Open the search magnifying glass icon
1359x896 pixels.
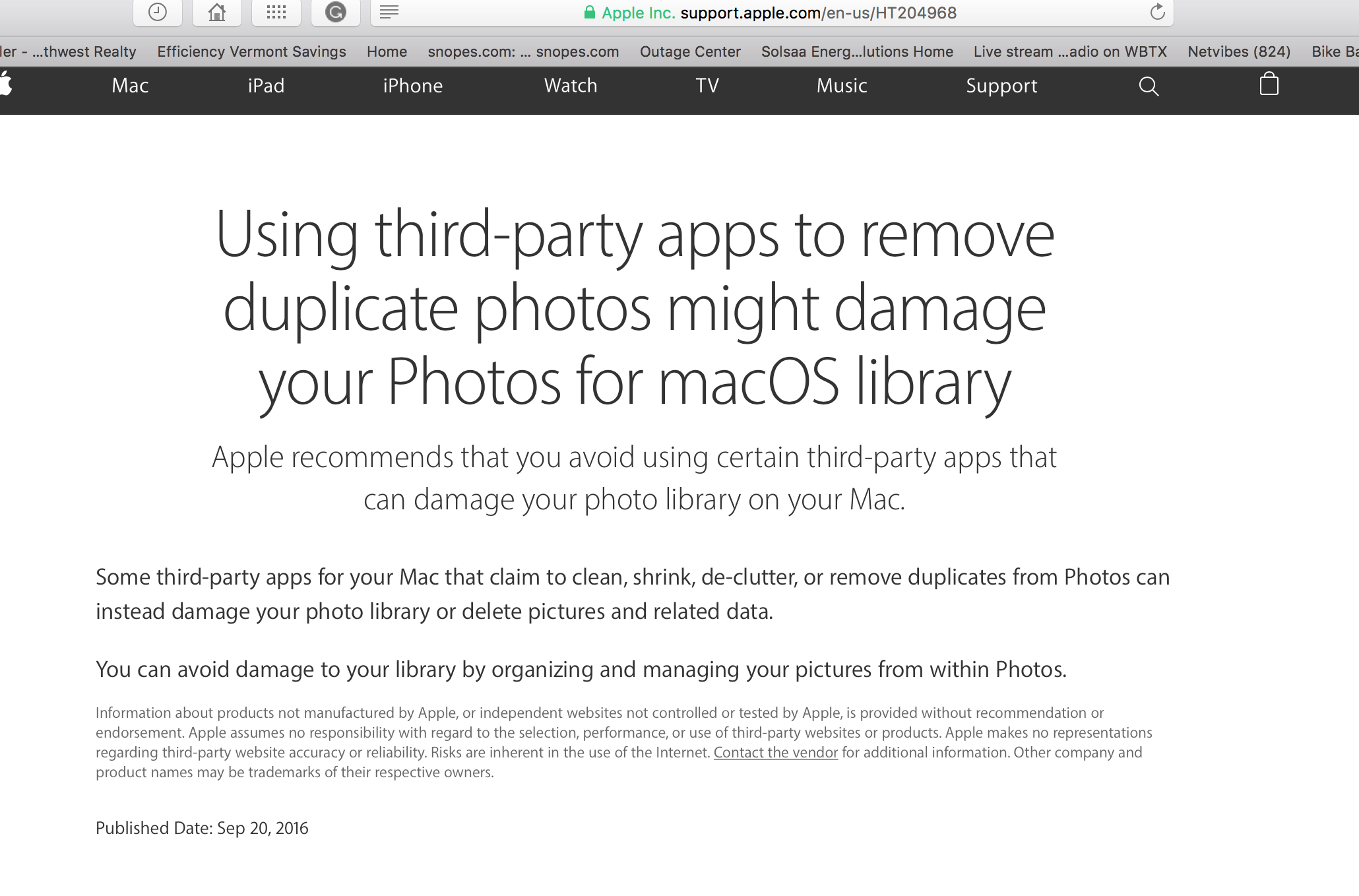pyautogui.click(x=1149, y=86)
